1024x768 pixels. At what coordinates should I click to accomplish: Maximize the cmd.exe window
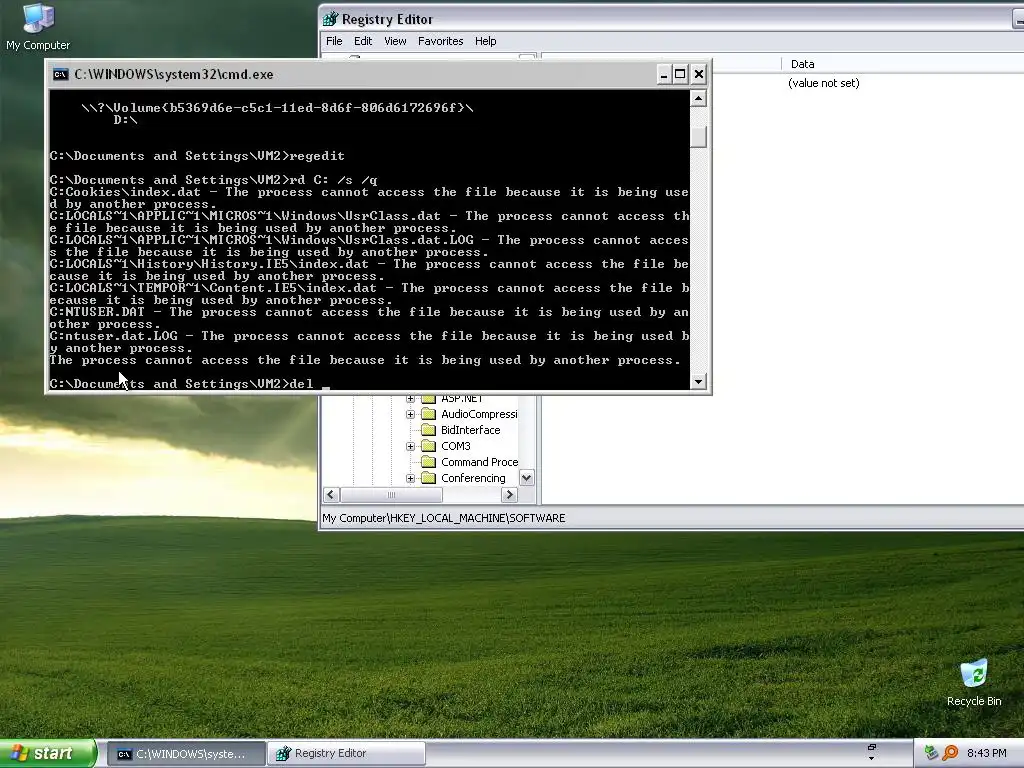click(x=680, y=74)
